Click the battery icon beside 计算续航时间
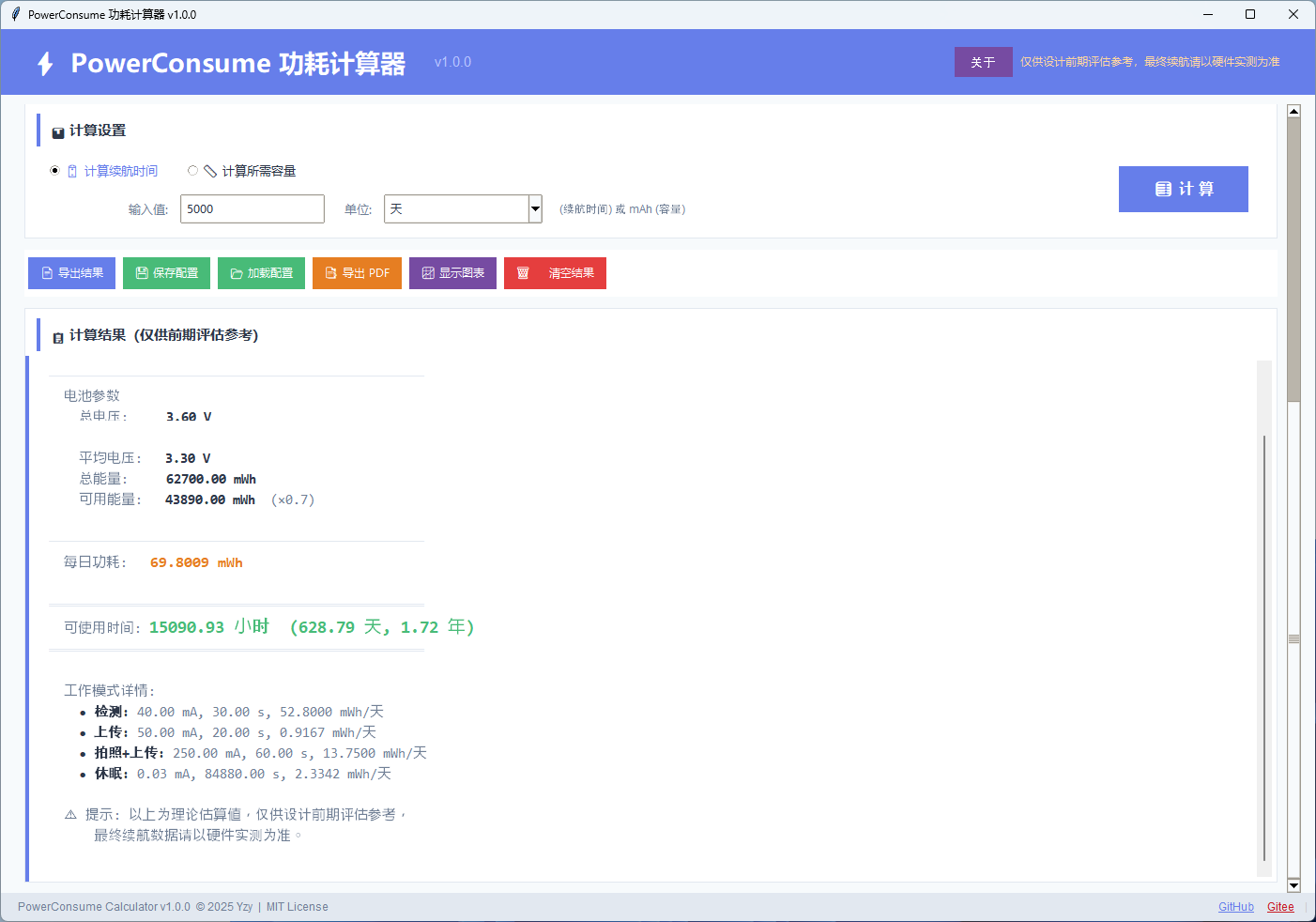This screenshot has height=922, width=1316. [x=72, y=171]
